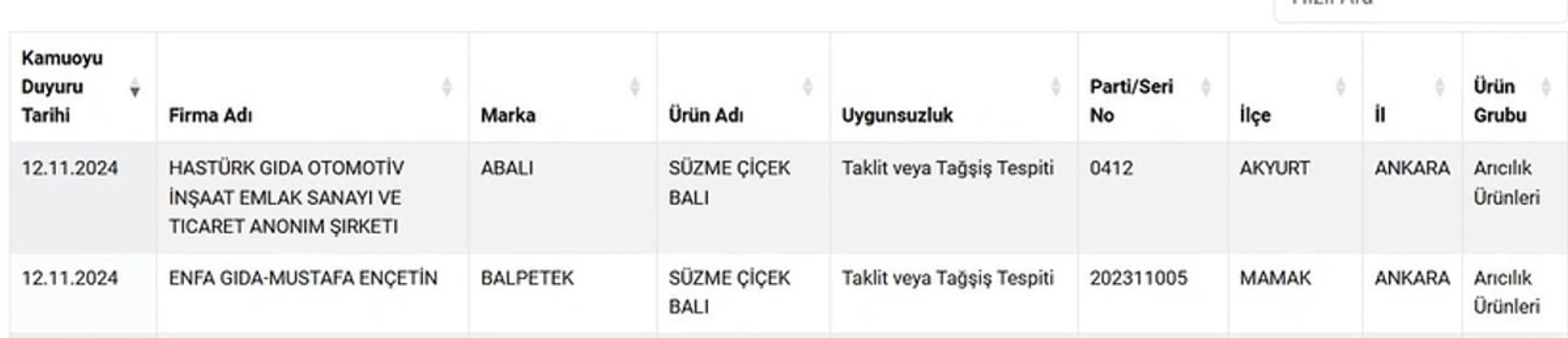Viewport: 1568px width, 338px height.
Task: Select batch number 0412 cell
Action: point(1111,167)
